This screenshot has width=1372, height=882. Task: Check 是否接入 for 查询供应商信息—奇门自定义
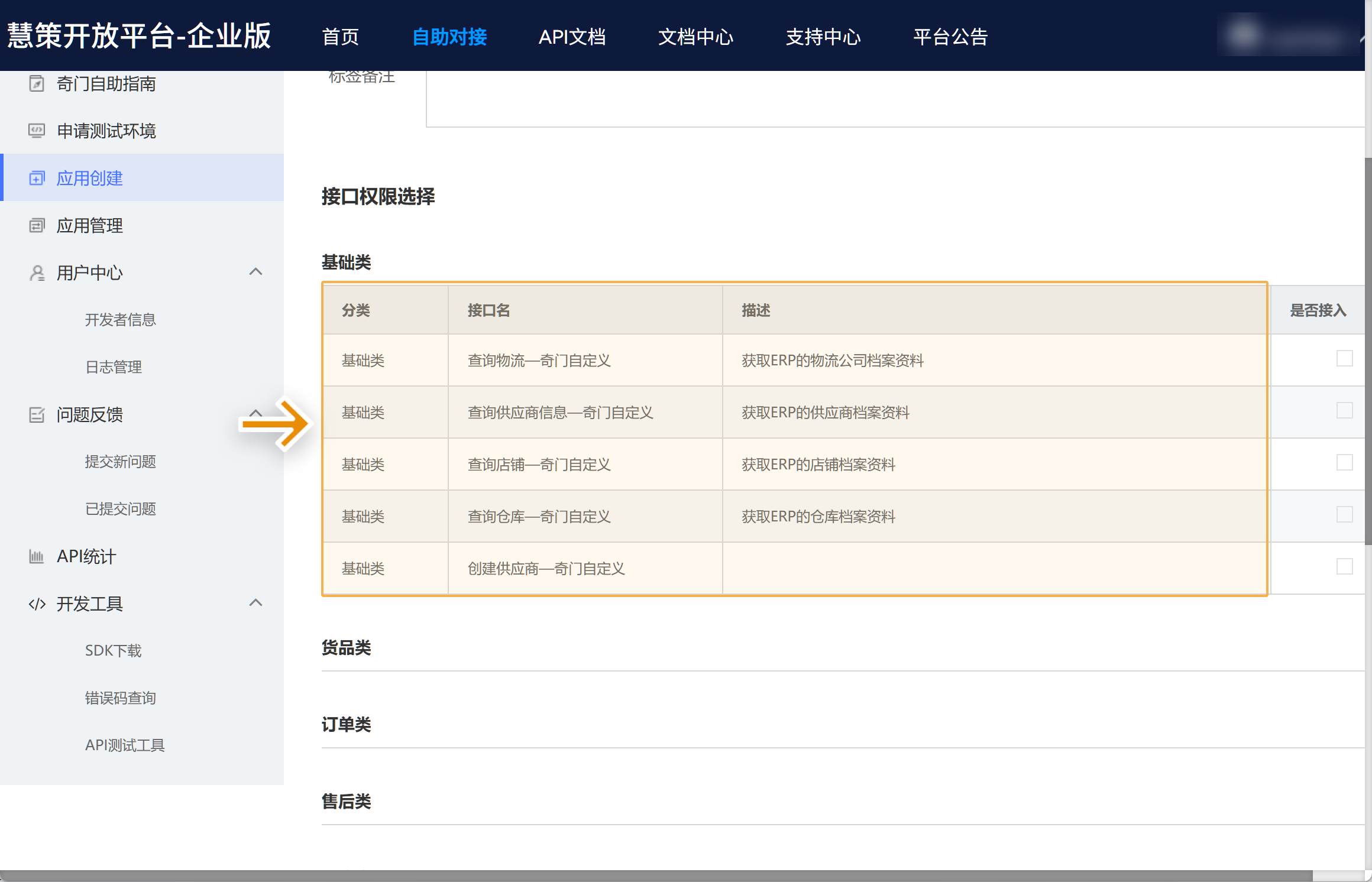click(x=1344, y=410)
